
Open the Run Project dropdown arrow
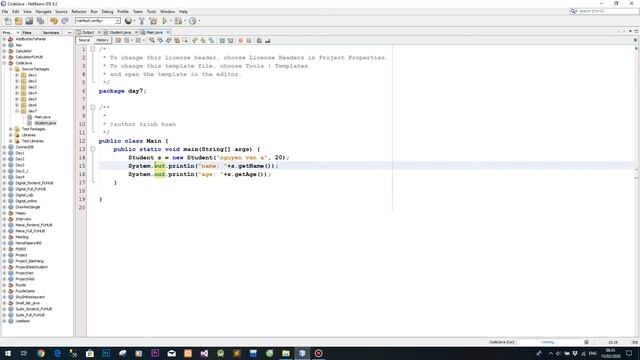171,21
